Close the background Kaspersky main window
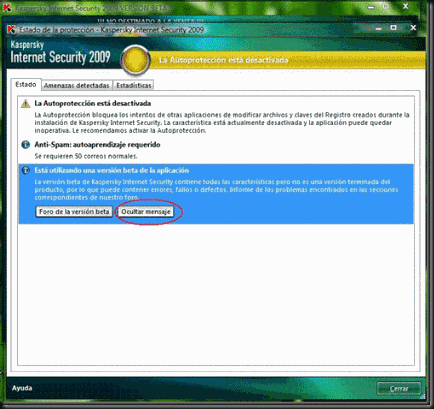The height and width of the screenshot is (409, 434). [405, 6]
